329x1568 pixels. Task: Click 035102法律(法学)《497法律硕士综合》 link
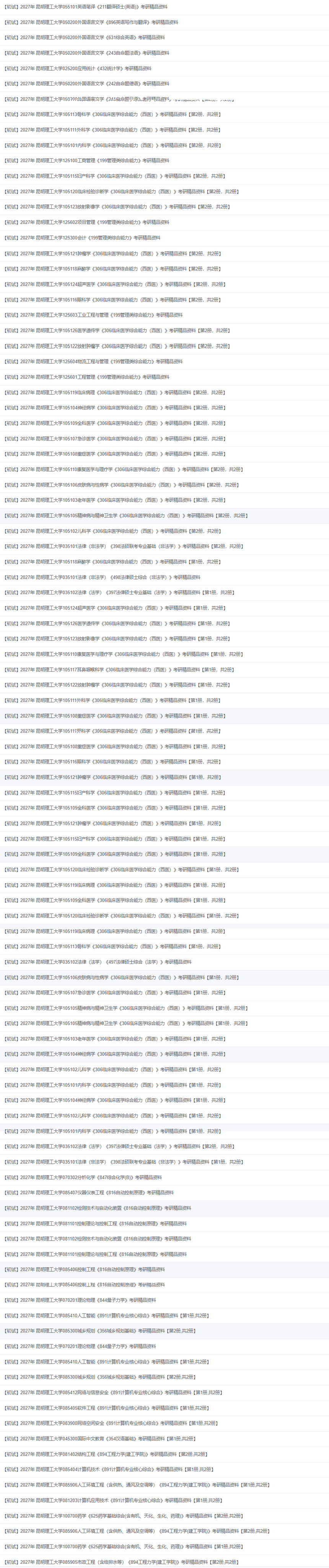pyautogui.click(x=98, y=962)
